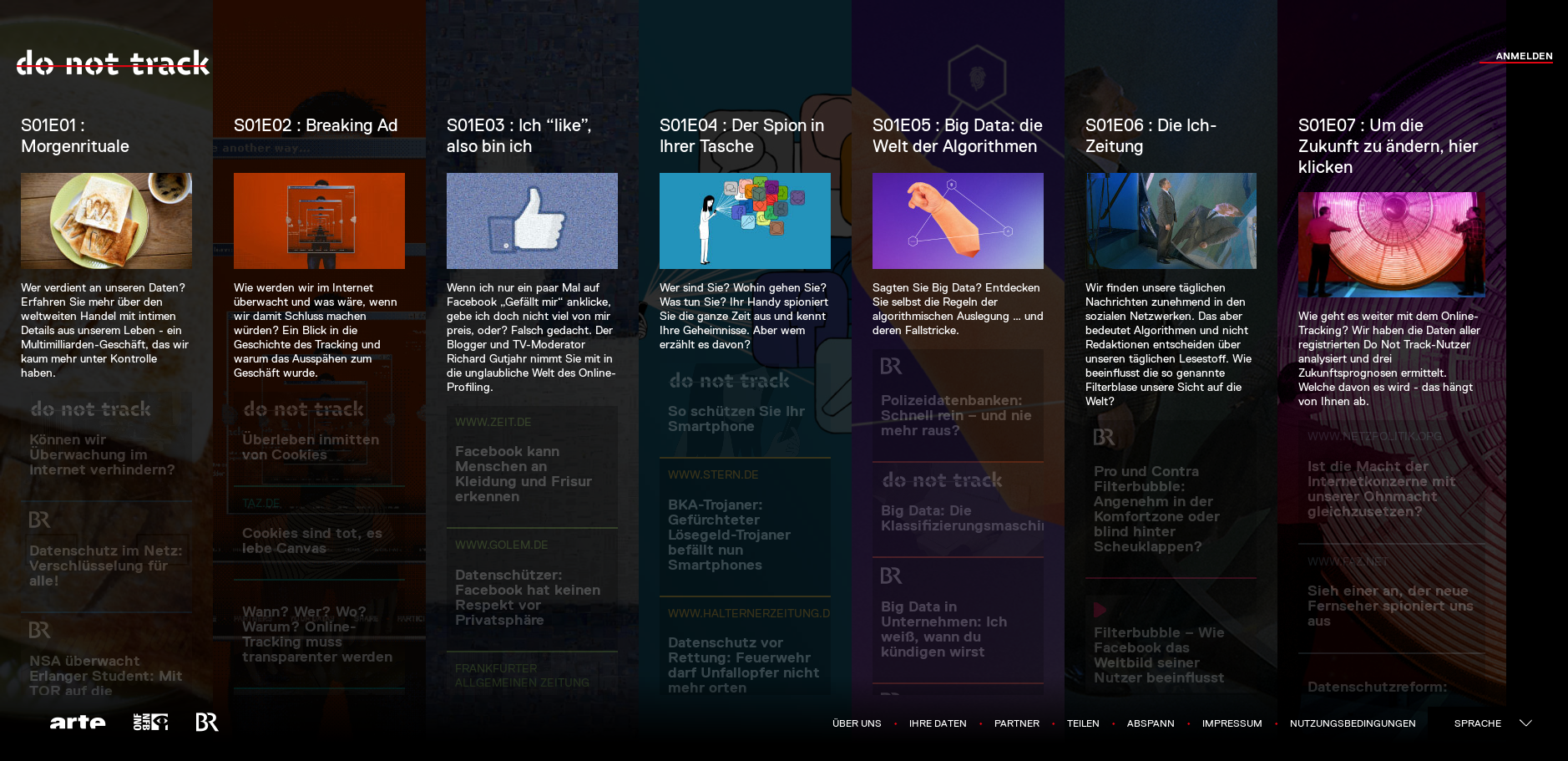Open Können wir Überwachung im Internet verhindern
This screenshot has width=1568, height=761.
click(x=102, y=454)
